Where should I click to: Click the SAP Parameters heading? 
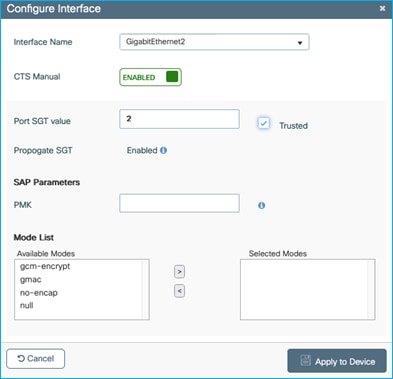(x=47, y=182)
